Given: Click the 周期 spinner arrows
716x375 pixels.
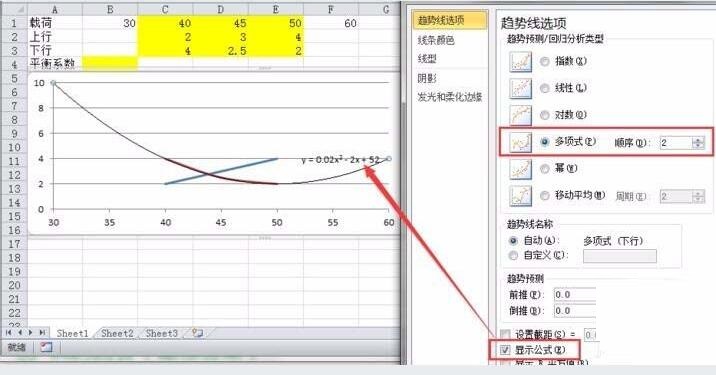Looking at the screenshot, I should coord(698,196).
